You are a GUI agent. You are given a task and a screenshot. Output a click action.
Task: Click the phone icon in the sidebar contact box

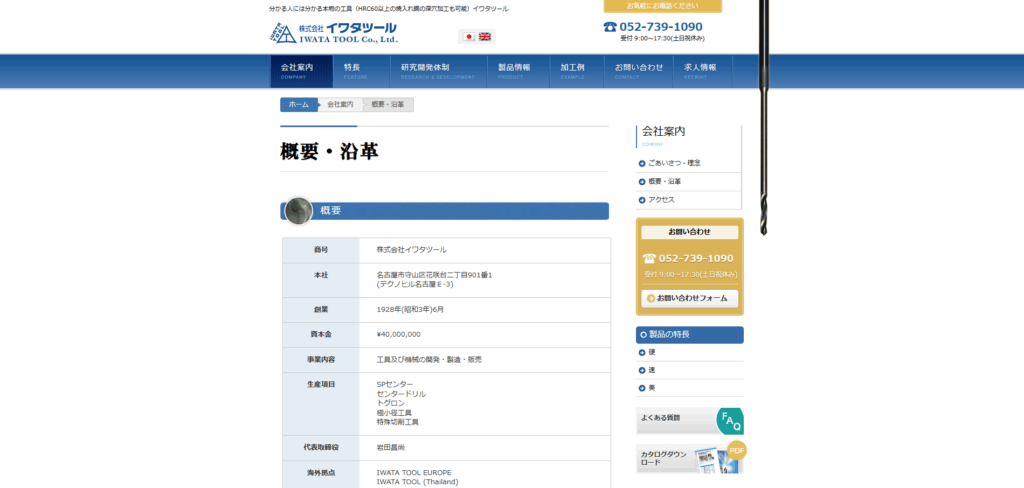pyautogui.click(x=649, y=258)
